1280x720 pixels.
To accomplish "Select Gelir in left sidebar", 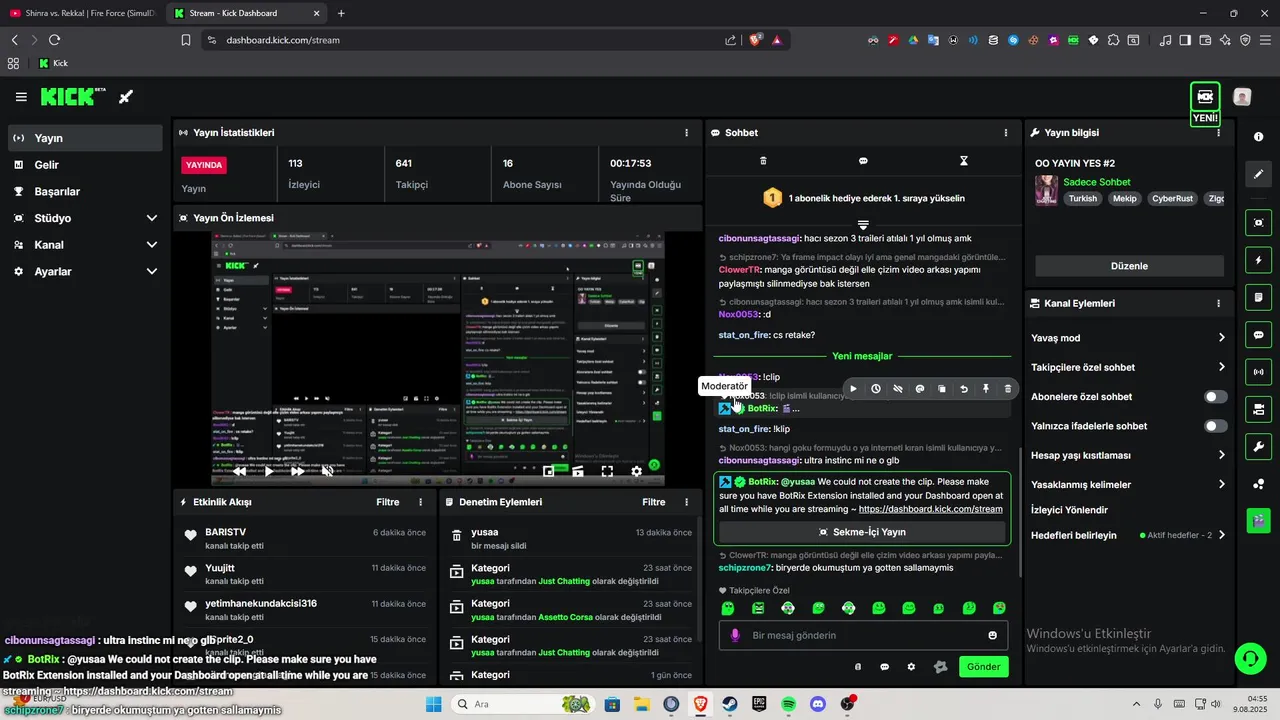I will (85, 165).
